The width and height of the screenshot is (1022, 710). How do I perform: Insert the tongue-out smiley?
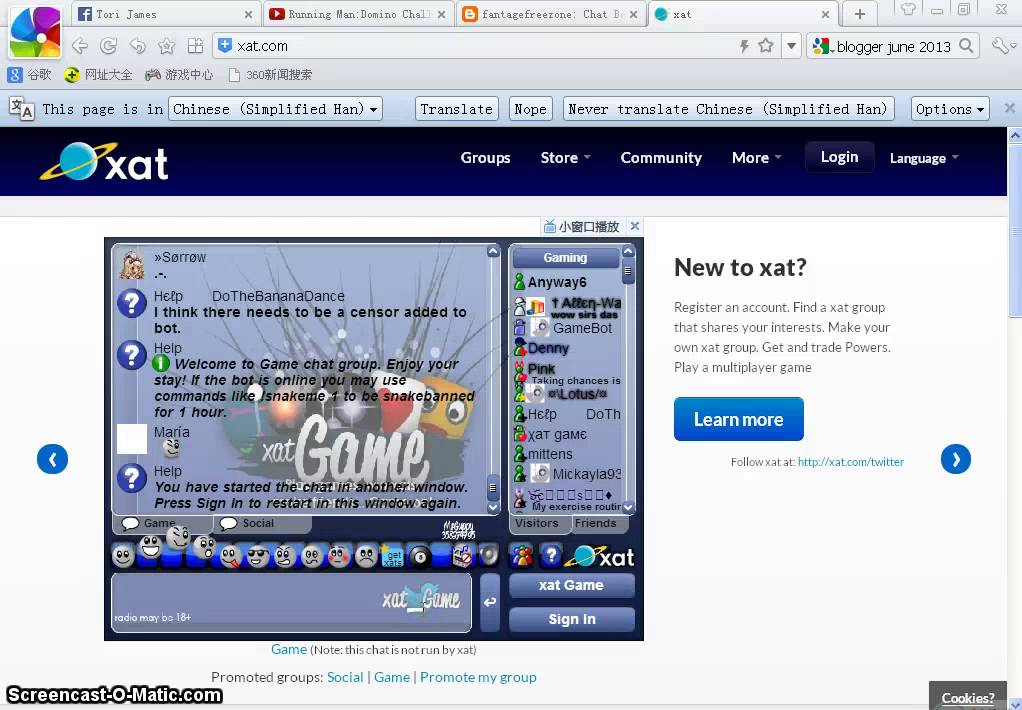(x=231, y=556)
